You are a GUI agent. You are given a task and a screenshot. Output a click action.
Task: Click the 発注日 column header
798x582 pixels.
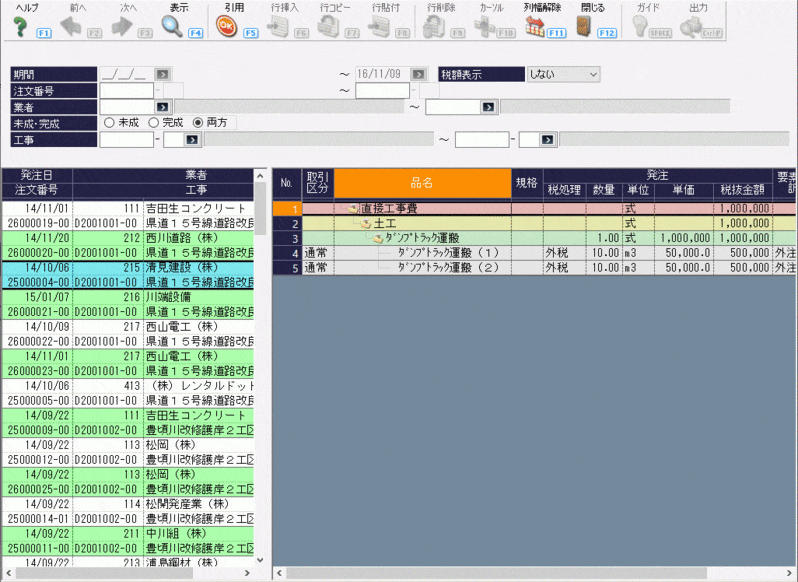(37, 175)
